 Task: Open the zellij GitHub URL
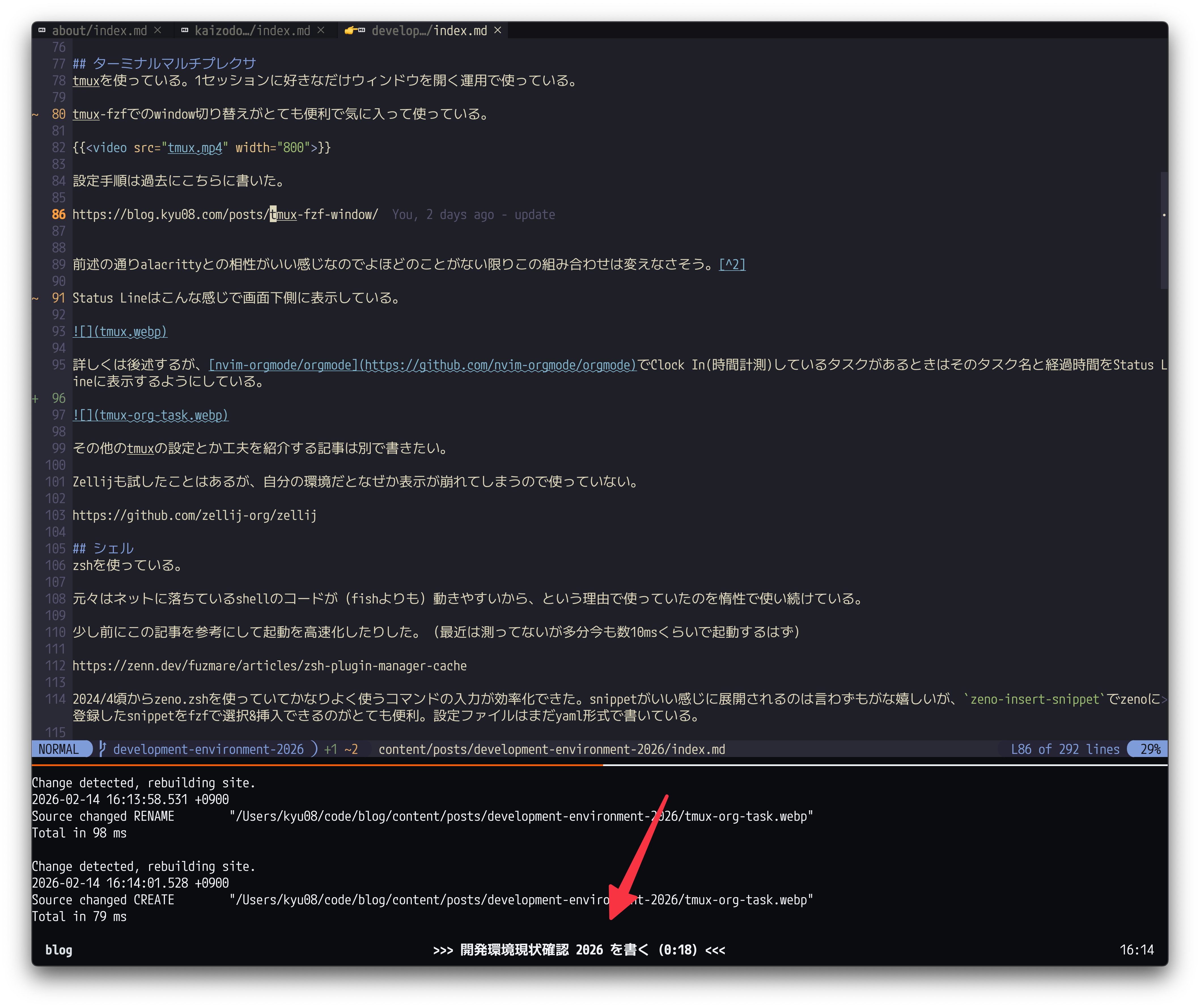(x=194, y=515)
